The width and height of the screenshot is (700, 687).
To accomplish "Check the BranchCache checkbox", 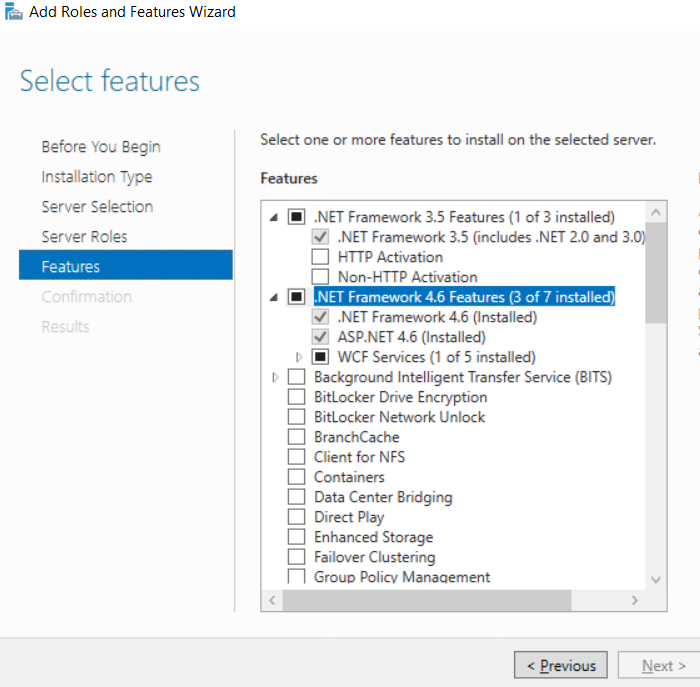I will coord(296,437).
